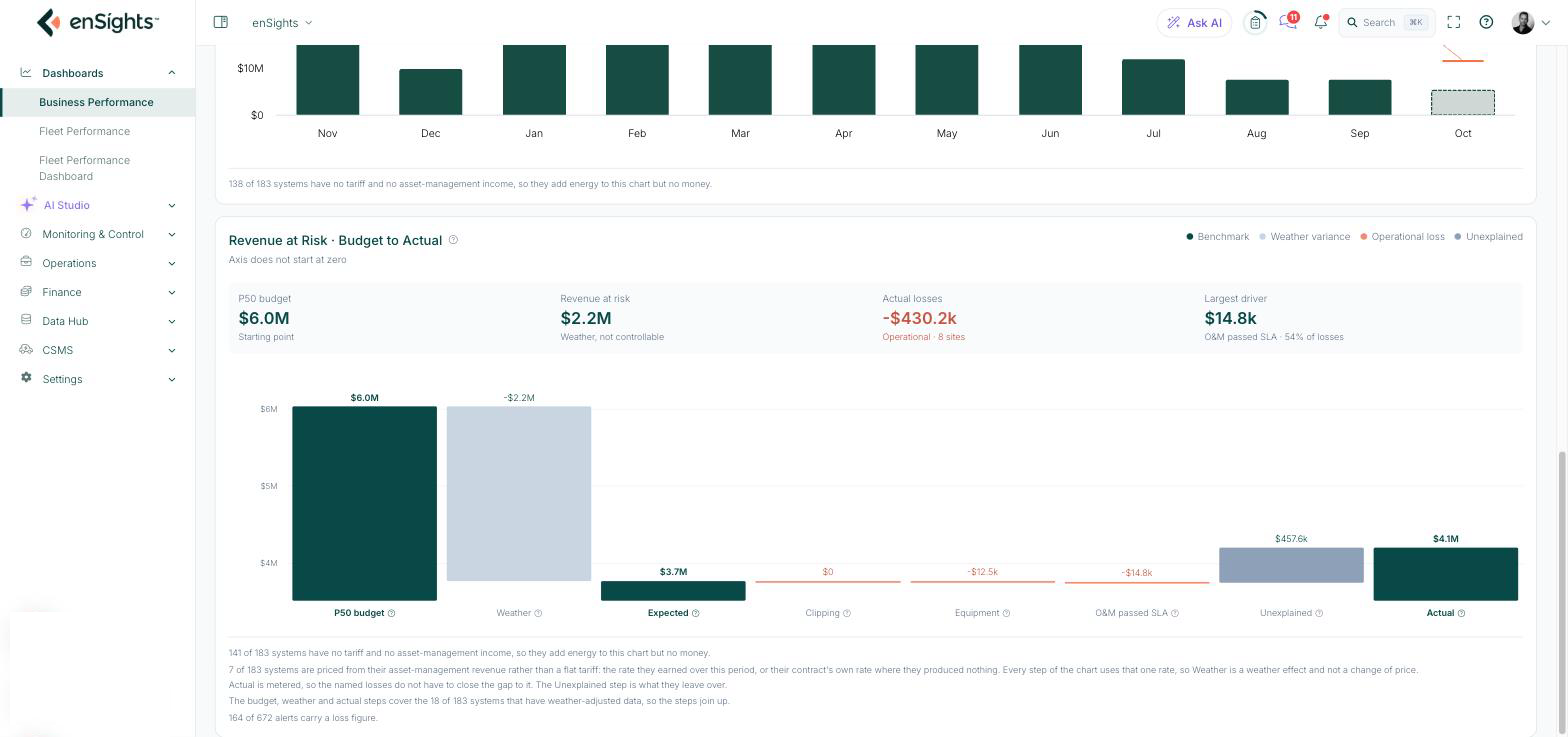Click the page vertical scrollbar

1562,590
